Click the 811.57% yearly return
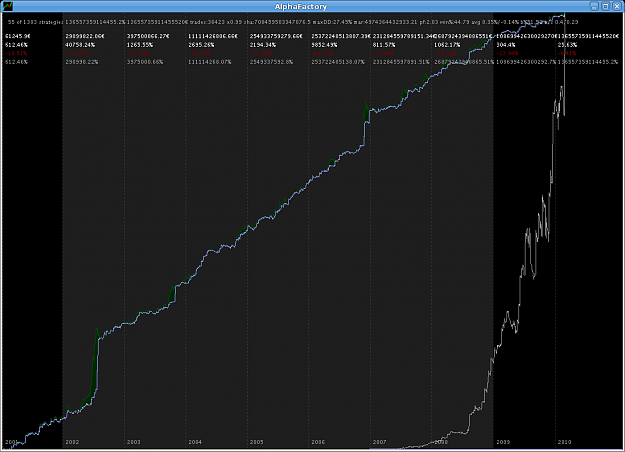 click(384, 45)
